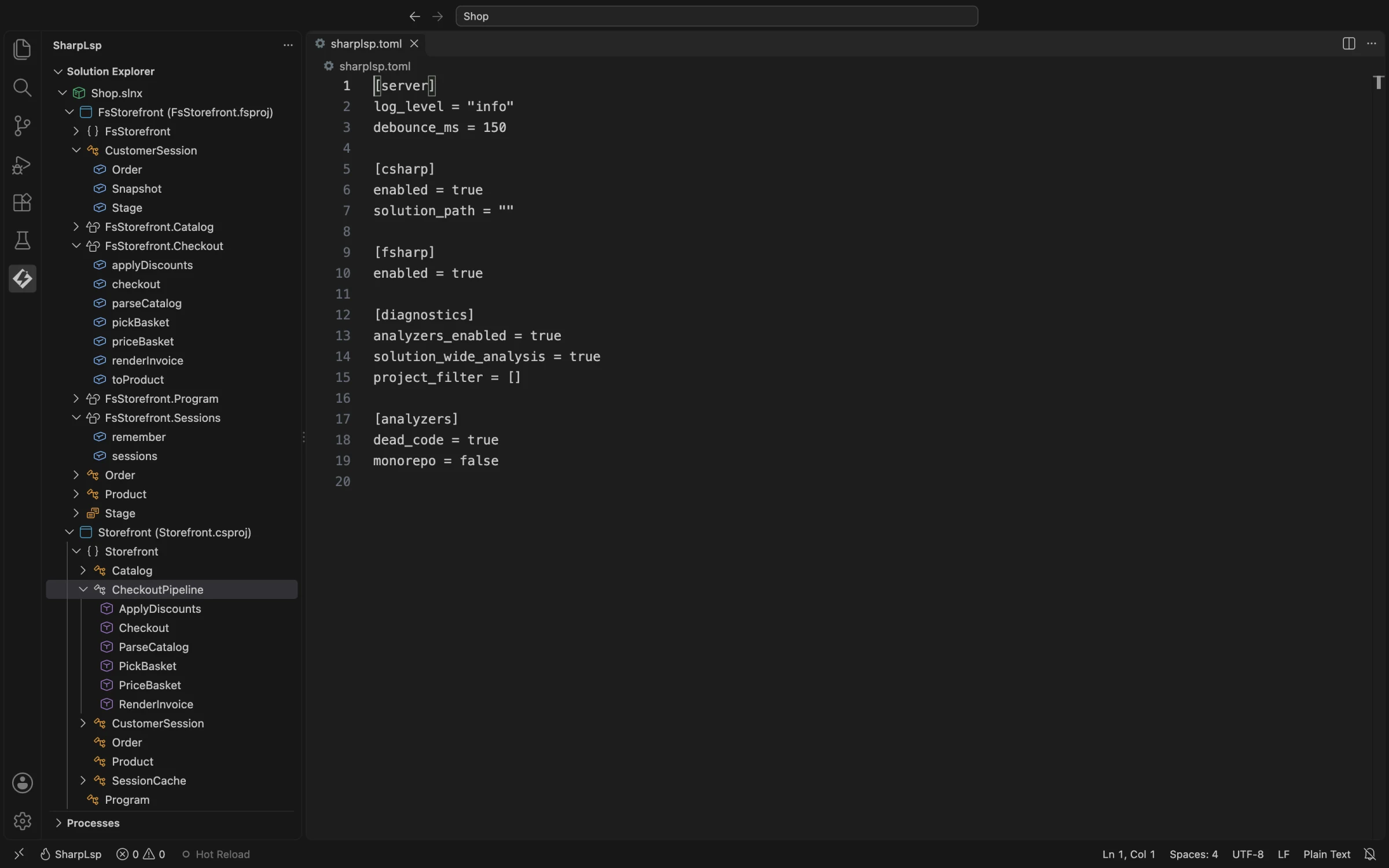Image resolution: width=1389 pixels, height=868 pixels.
Task: Click sharplsp.toml in the breadcrumb
Action: pos(374,67)
